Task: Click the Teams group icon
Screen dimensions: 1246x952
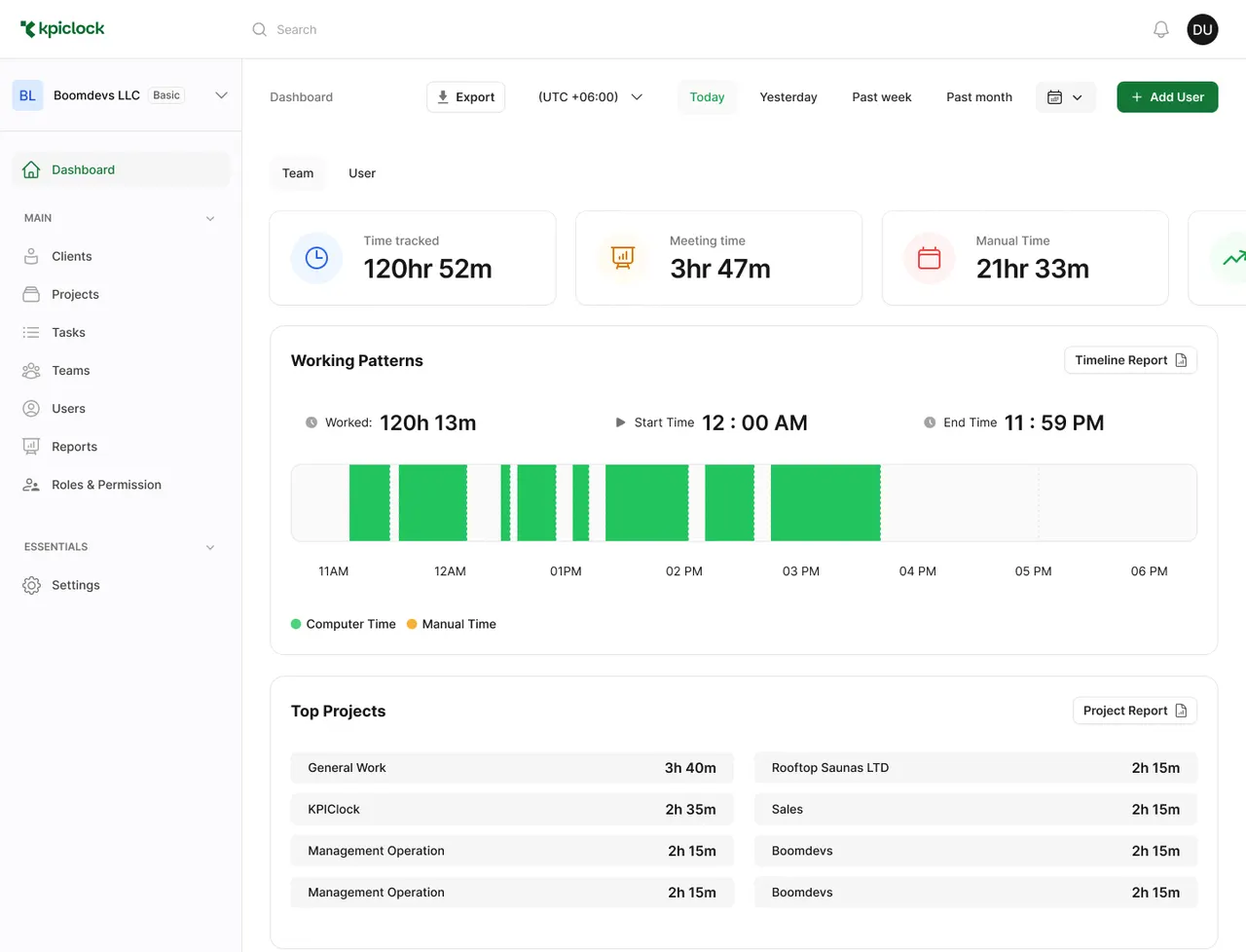Action: click(x=31, y=370)
